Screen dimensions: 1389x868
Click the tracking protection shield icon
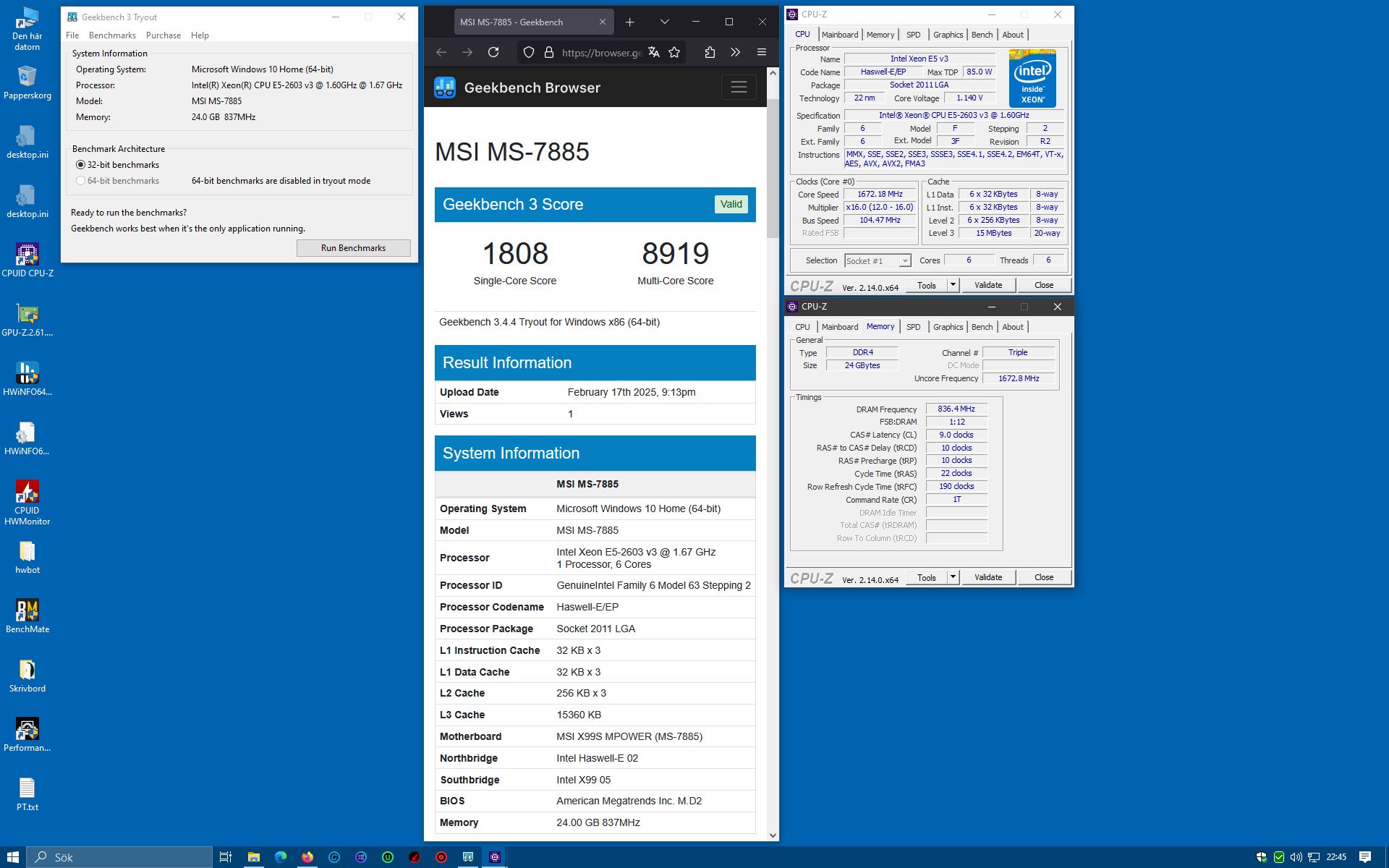[x=529, y=52]
